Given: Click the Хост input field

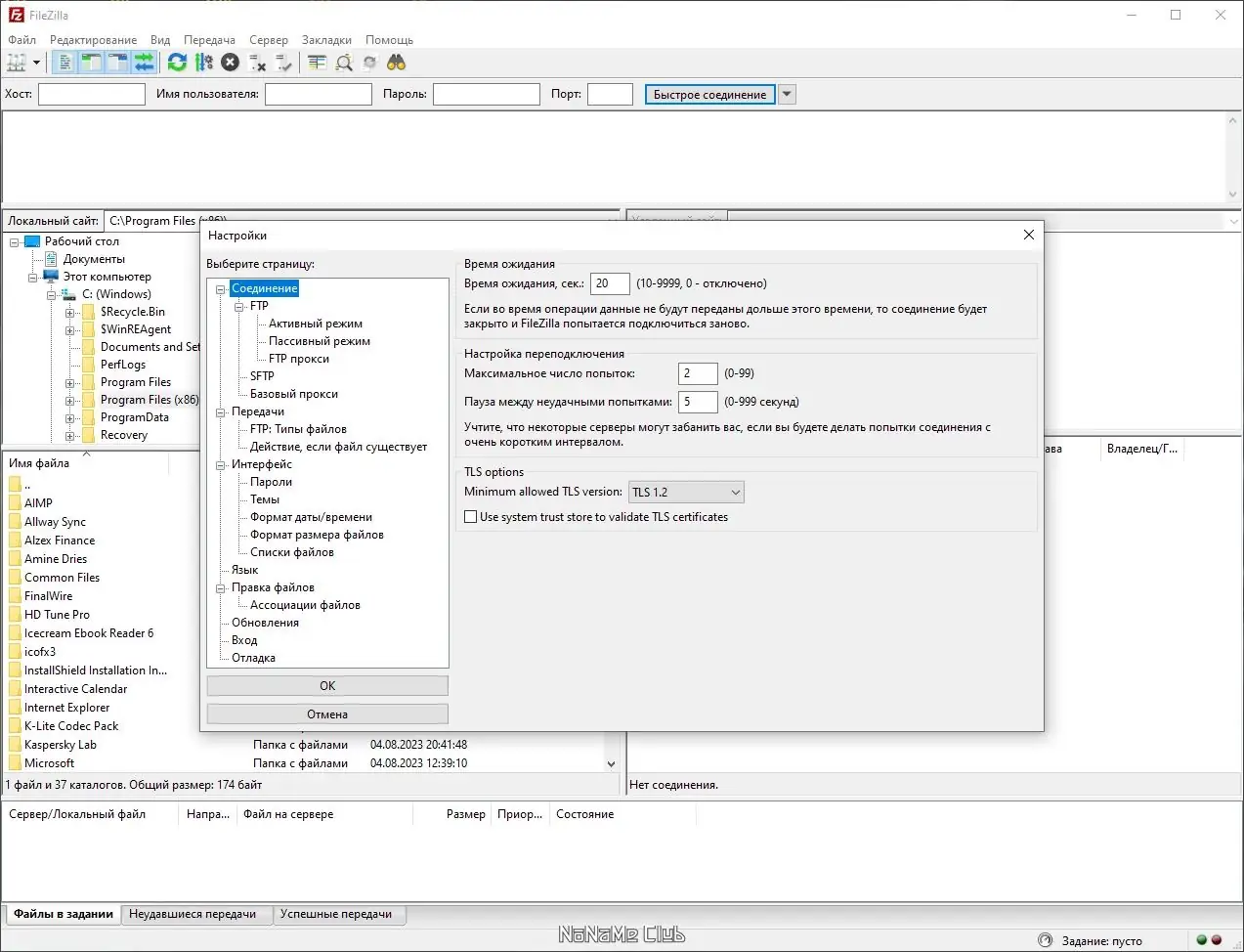Looking at the screenshot, I should tap(91, 94).
